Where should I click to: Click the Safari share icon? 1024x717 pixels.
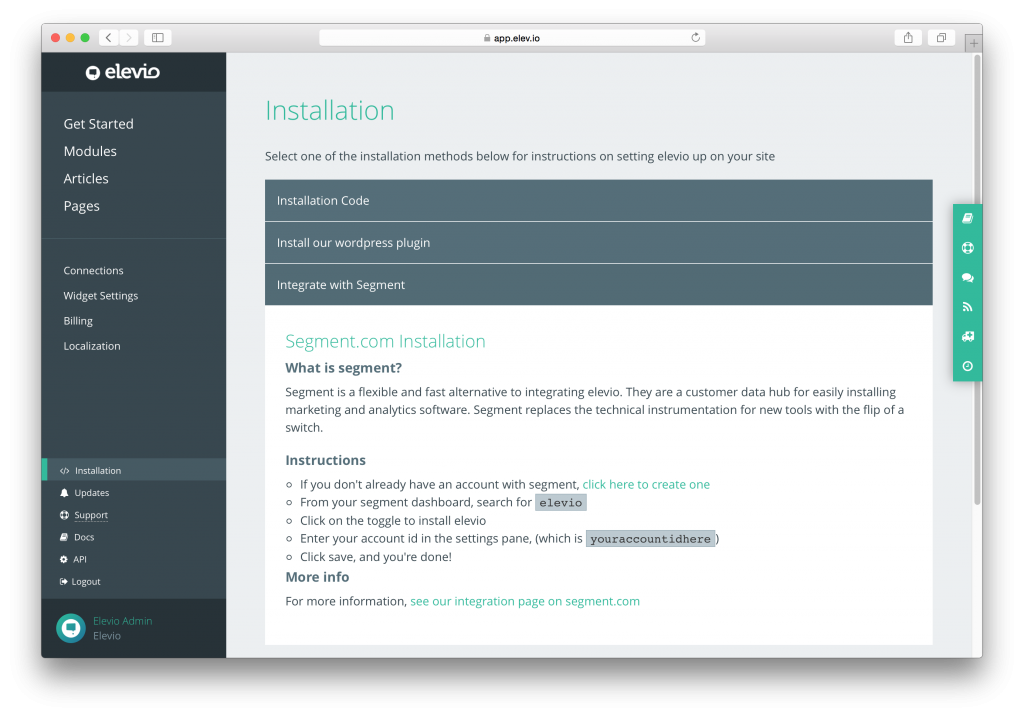click(x=908, y=38)
